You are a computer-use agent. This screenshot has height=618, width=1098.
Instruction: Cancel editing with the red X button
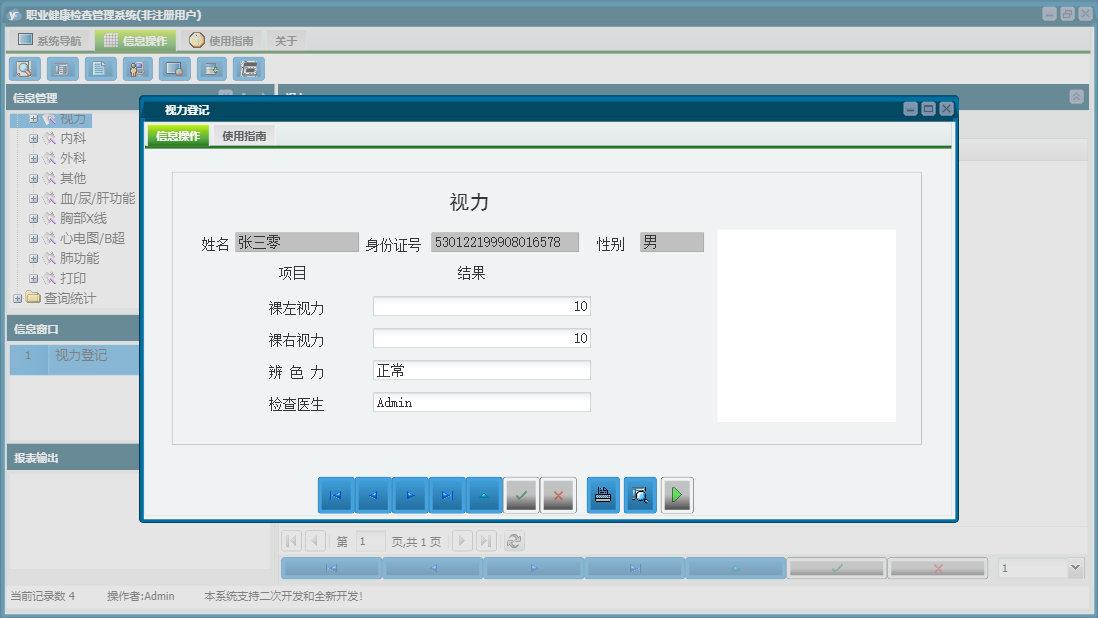[559, 494]
